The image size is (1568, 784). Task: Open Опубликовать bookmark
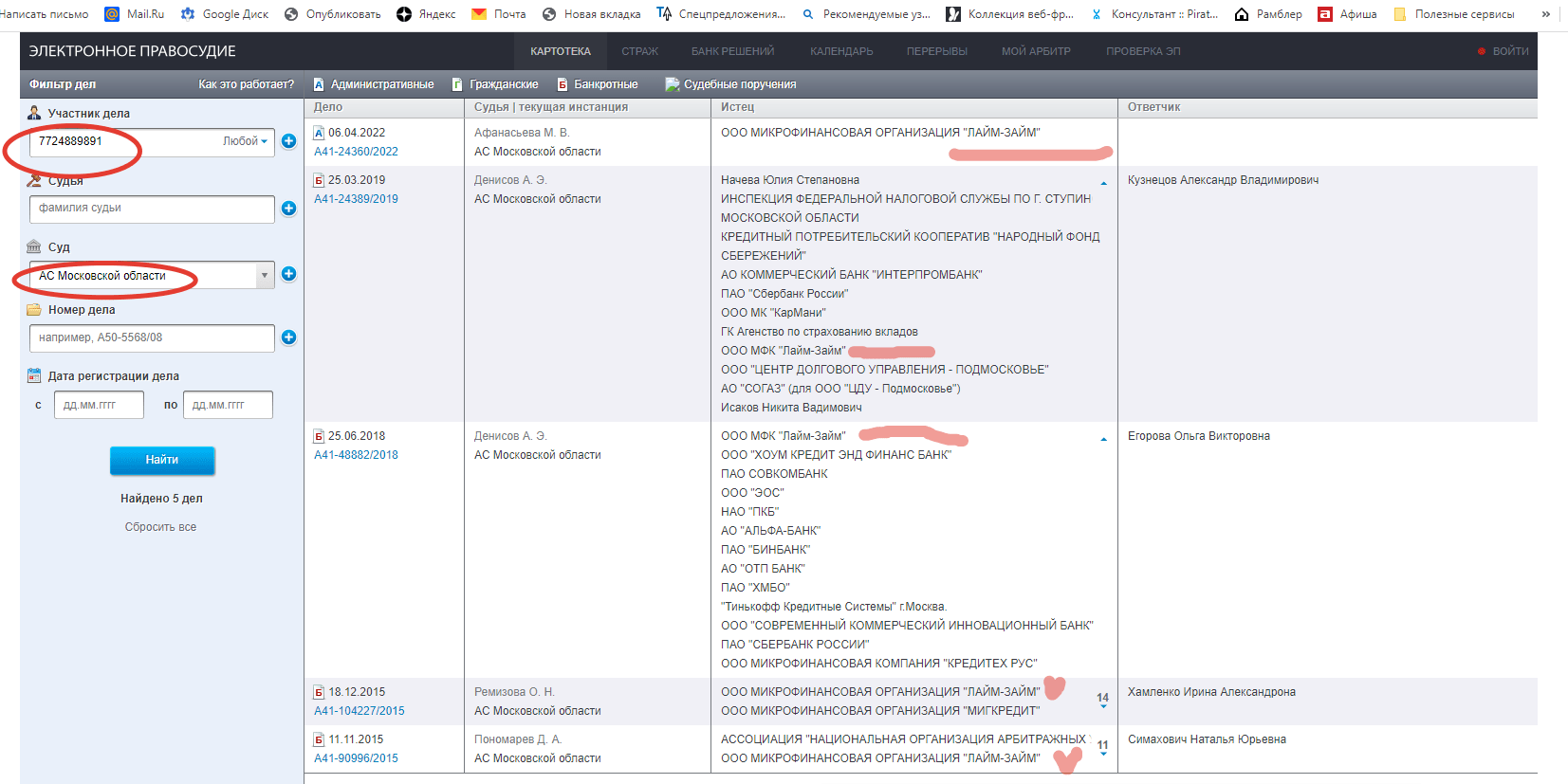click(333, 14)
